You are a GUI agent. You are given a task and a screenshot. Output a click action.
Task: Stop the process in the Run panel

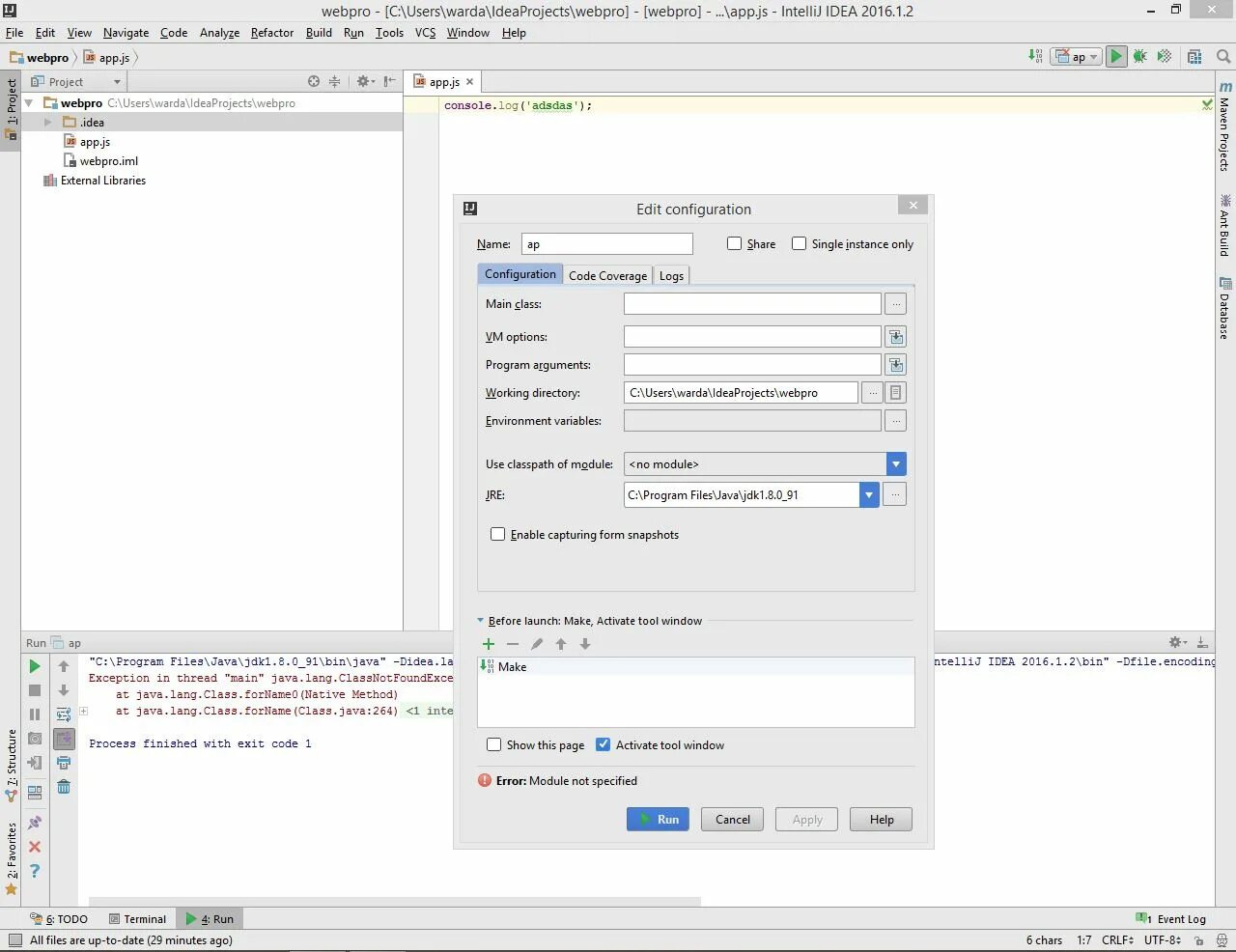[x=35, y=690]
